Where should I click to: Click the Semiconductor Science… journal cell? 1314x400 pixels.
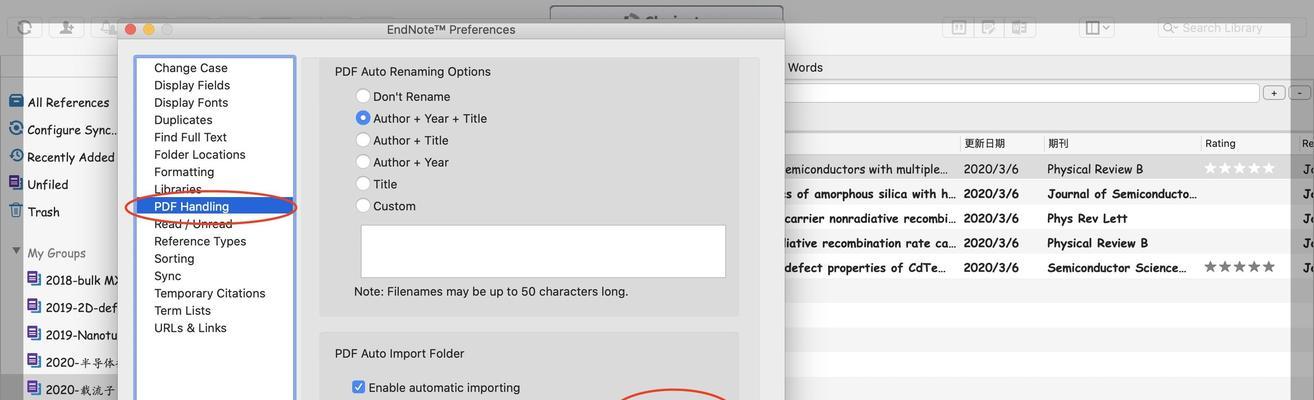1117,267
